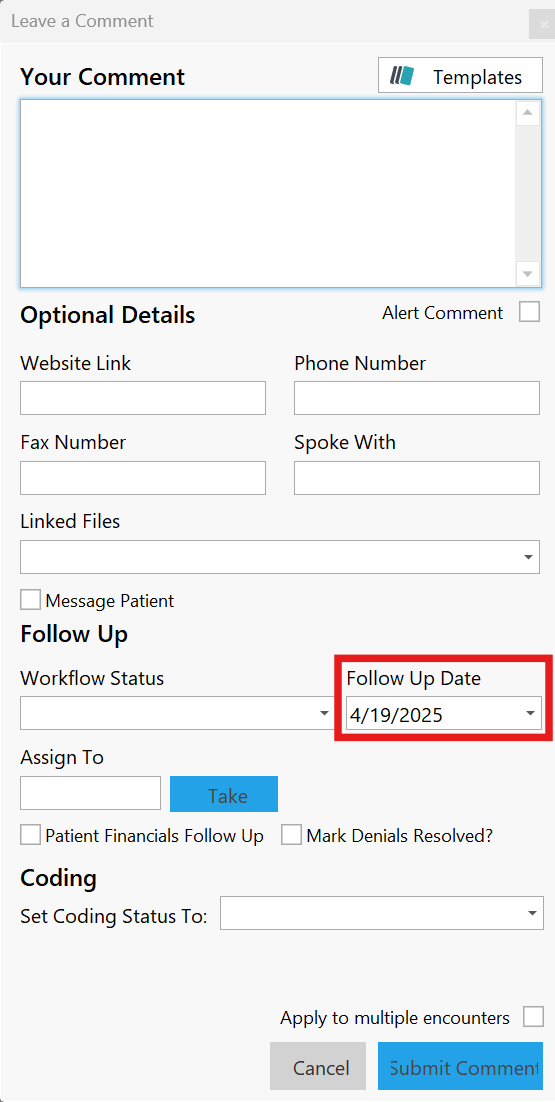Click the Take button
Image resolution: width=555 pixels, height=1102 pixels.
[x=224, y=794]
